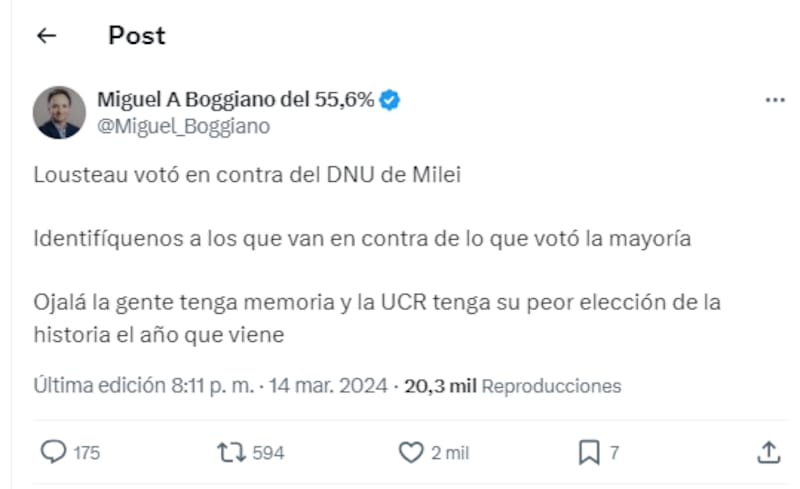Open the display name Miguel A Boggiano
Image resolution: width=800 pixels, height=489 pixels.
[x=235, y=99]
